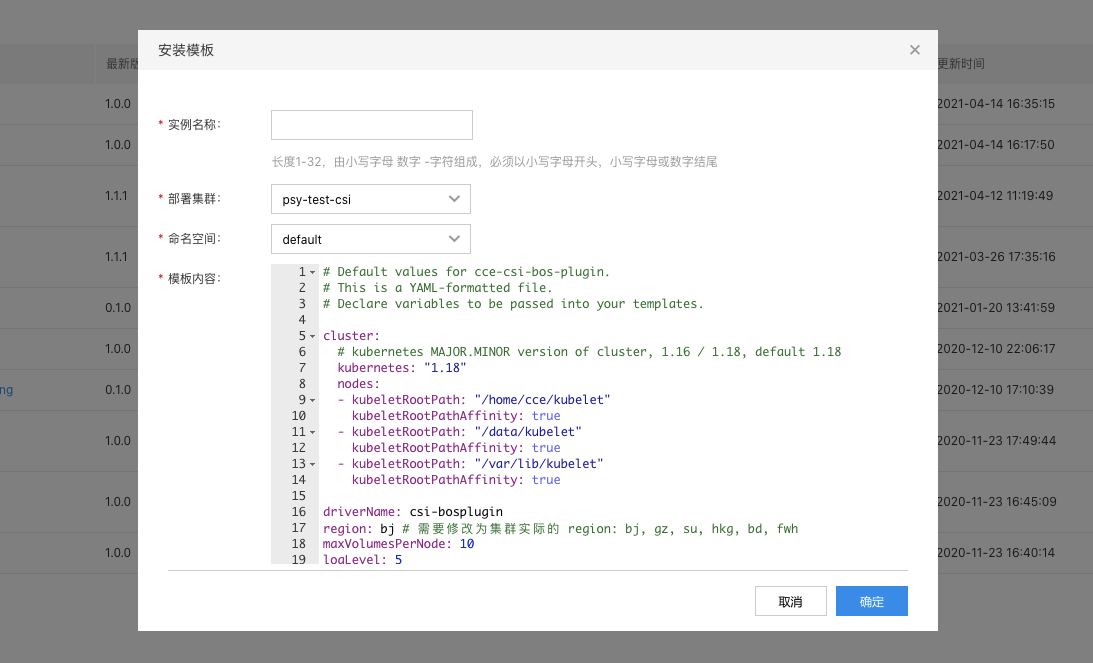This screenshot has height=663, width=1093.
Task: Close the 安装模板 dialog with the X icon
Action: coord(914,50)
